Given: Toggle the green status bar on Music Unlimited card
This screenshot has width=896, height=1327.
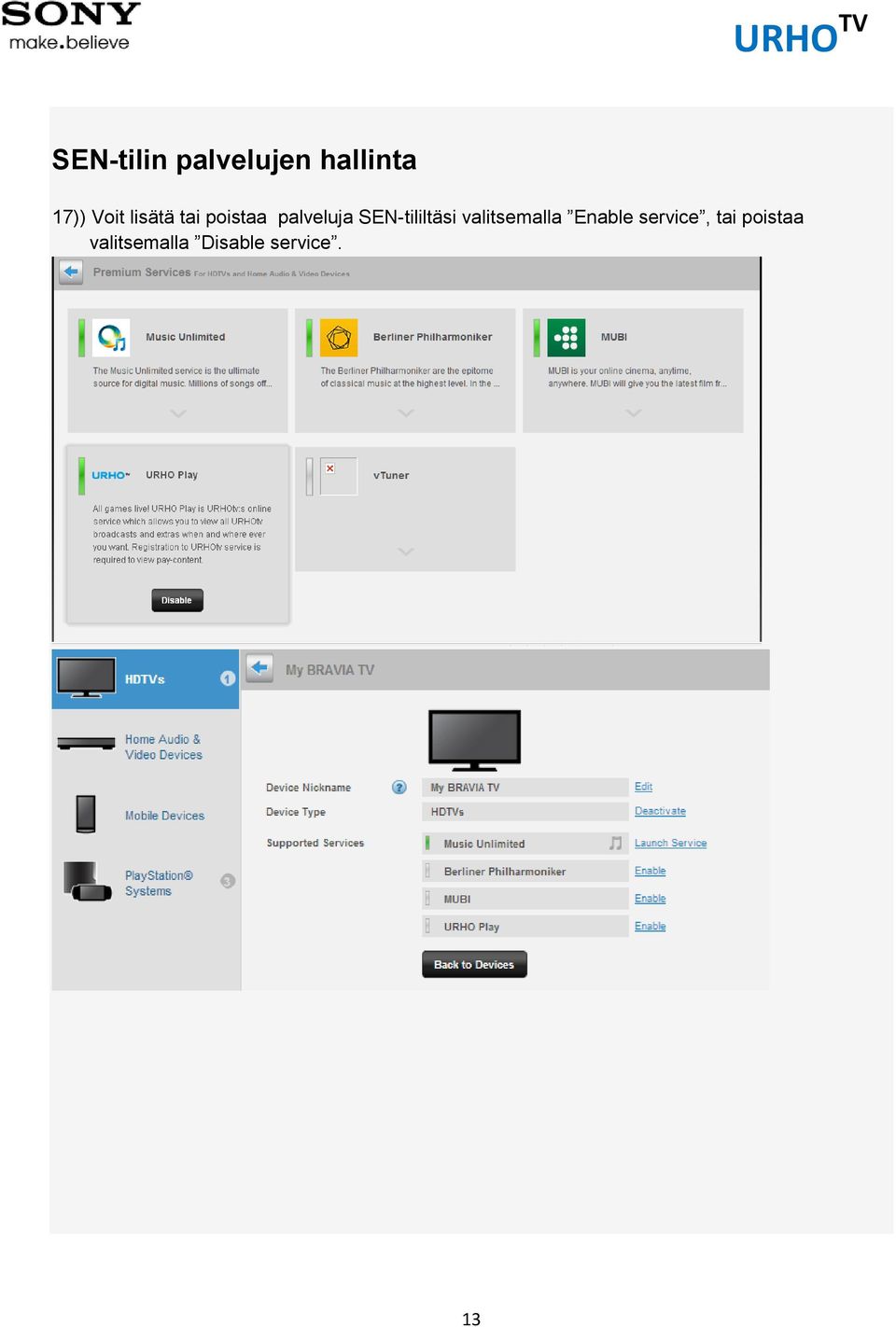Looking at the screenshot, I should click(81, 338).
